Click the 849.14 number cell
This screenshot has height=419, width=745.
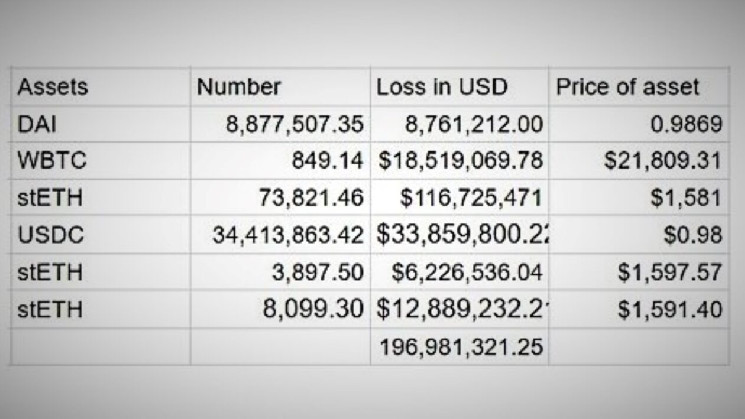(280, 161)
